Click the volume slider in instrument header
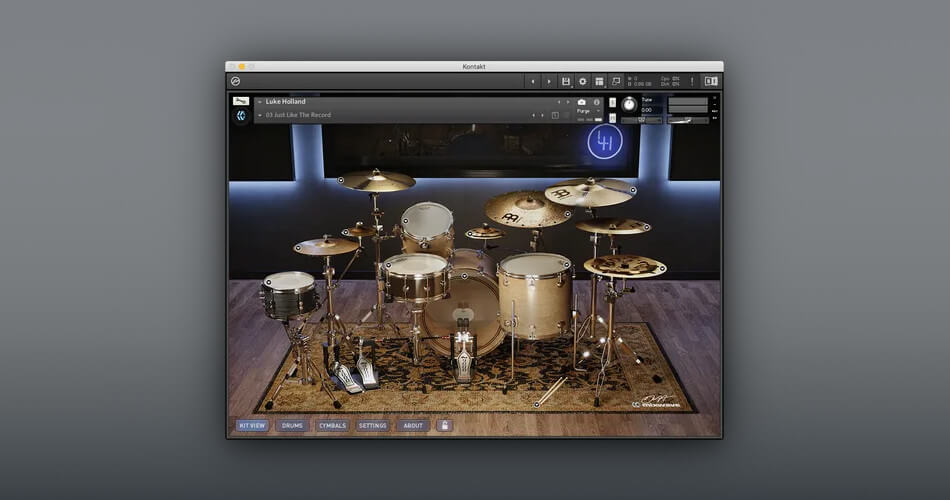This screenshot has width=950, height=500. (x=688, y=121)
